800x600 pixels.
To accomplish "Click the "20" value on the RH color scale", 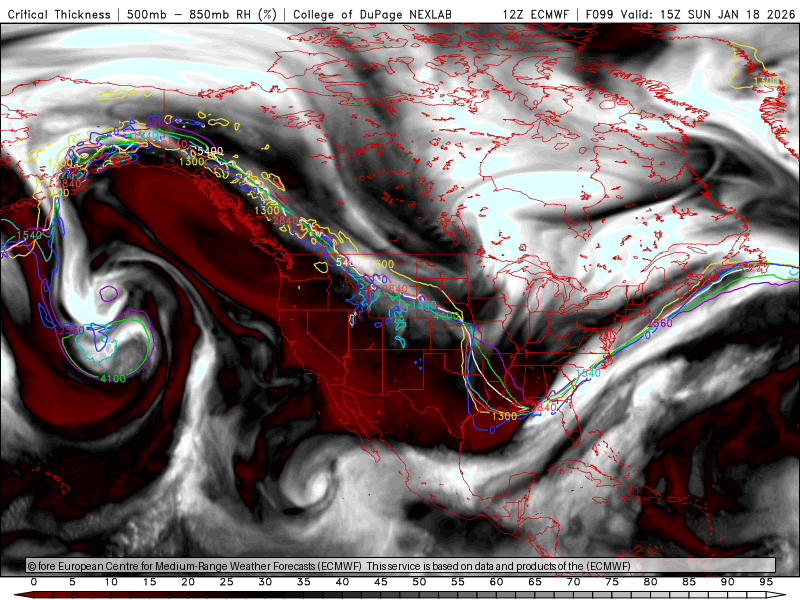I will pos(188,582).
